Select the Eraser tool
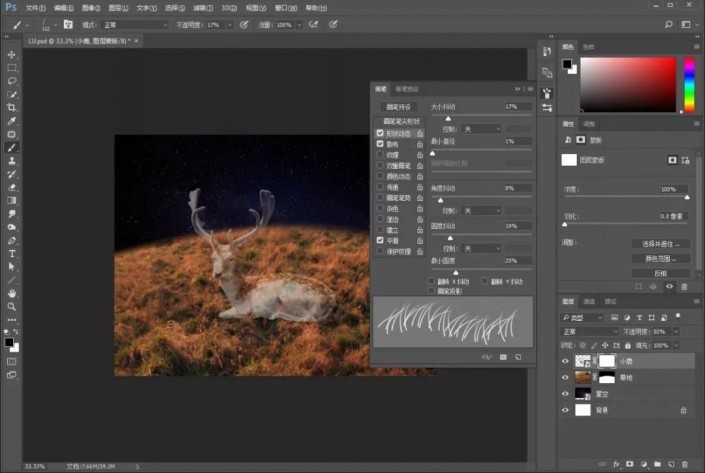Screen dimensions: 705x473 [x=12, y=187]
